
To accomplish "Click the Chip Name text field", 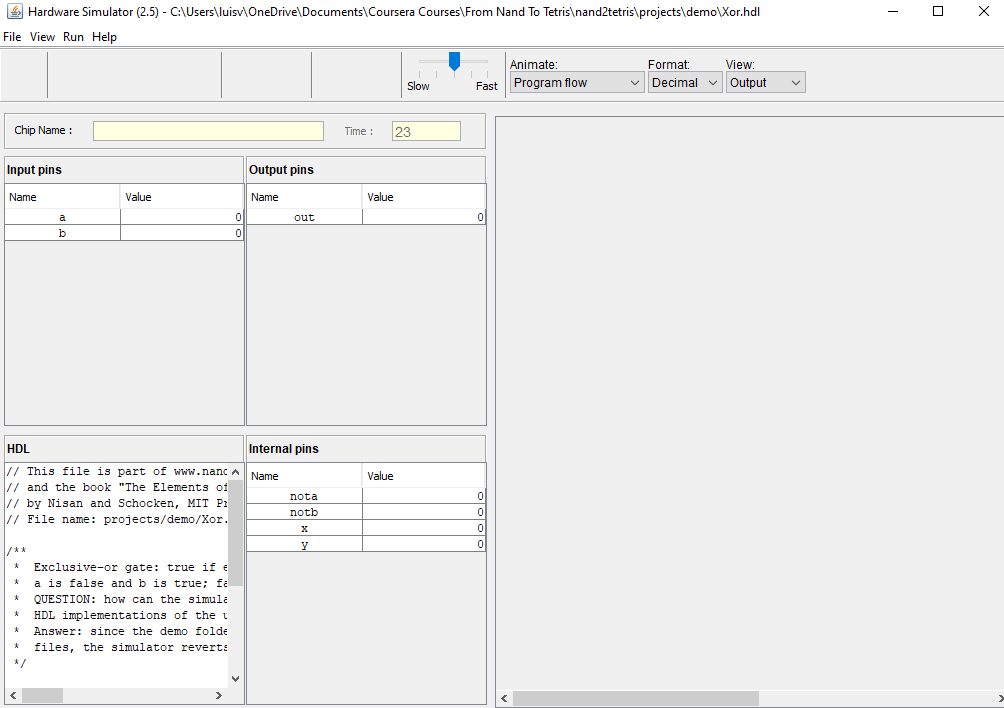I will click(x=208, y=131).
